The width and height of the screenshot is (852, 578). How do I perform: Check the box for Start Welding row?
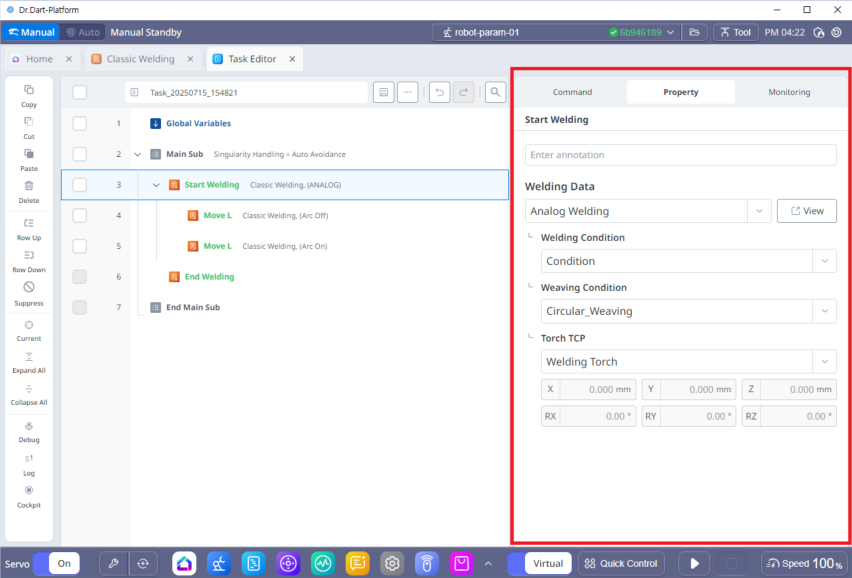click(80, 185)
